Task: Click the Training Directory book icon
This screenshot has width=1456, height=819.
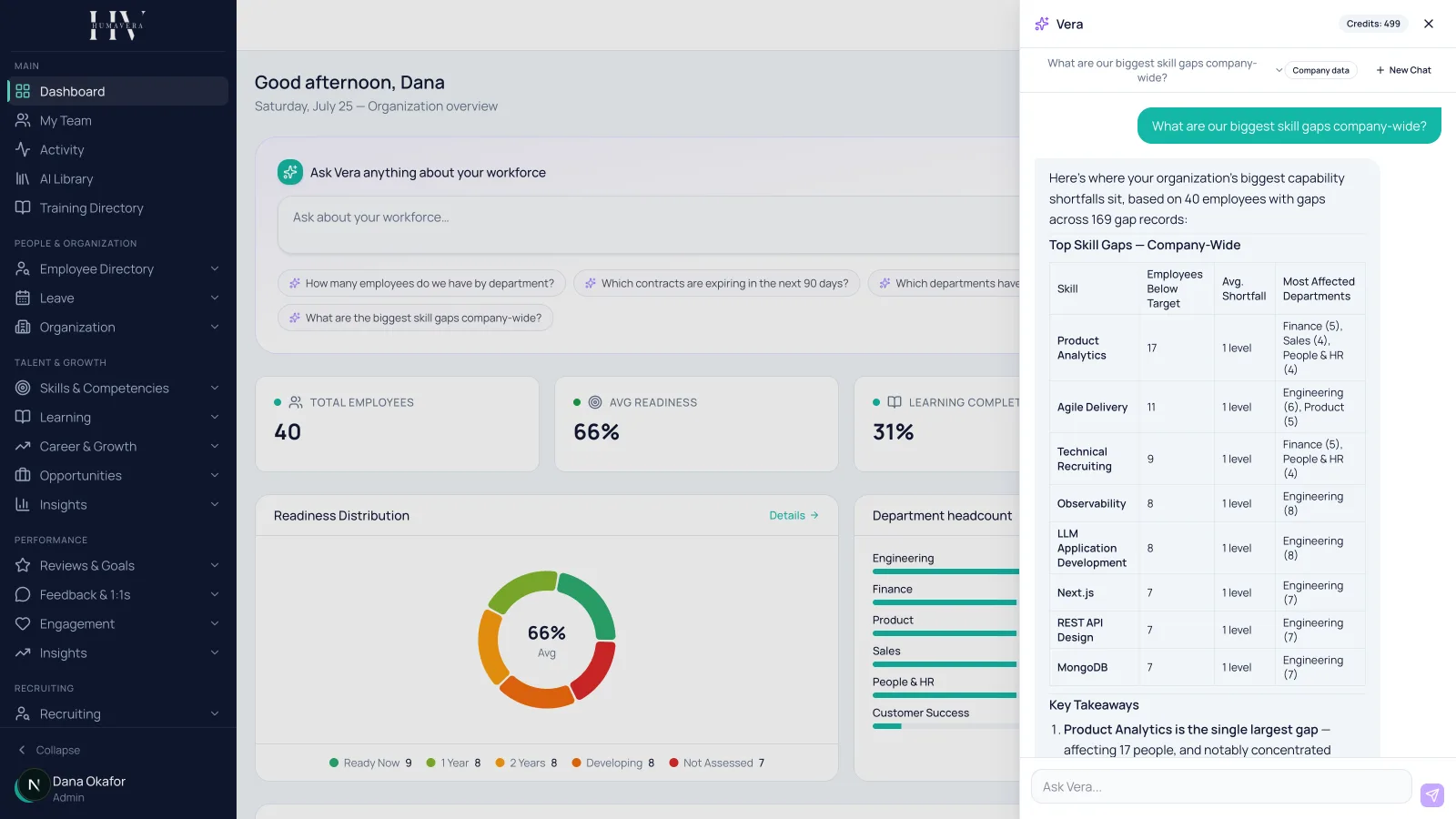Action: (x=23, y=207)
